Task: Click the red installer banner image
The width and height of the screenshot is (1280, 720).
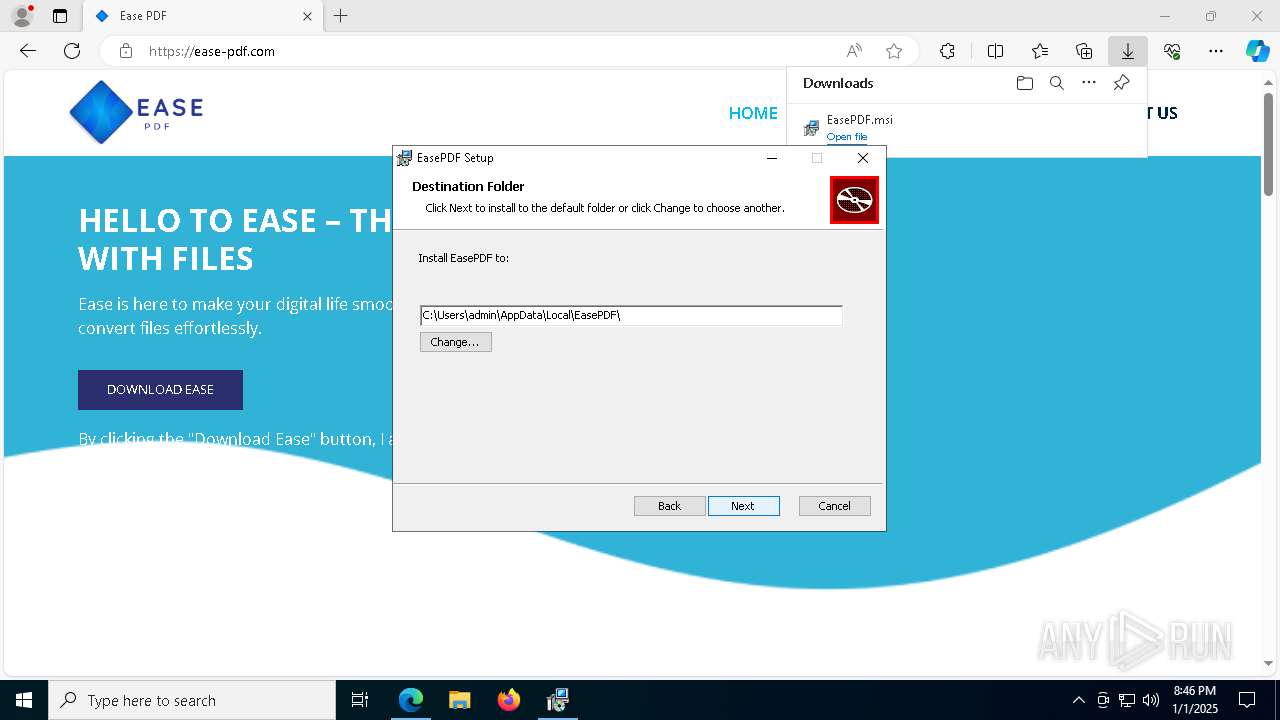Action: tap(854, 200)
